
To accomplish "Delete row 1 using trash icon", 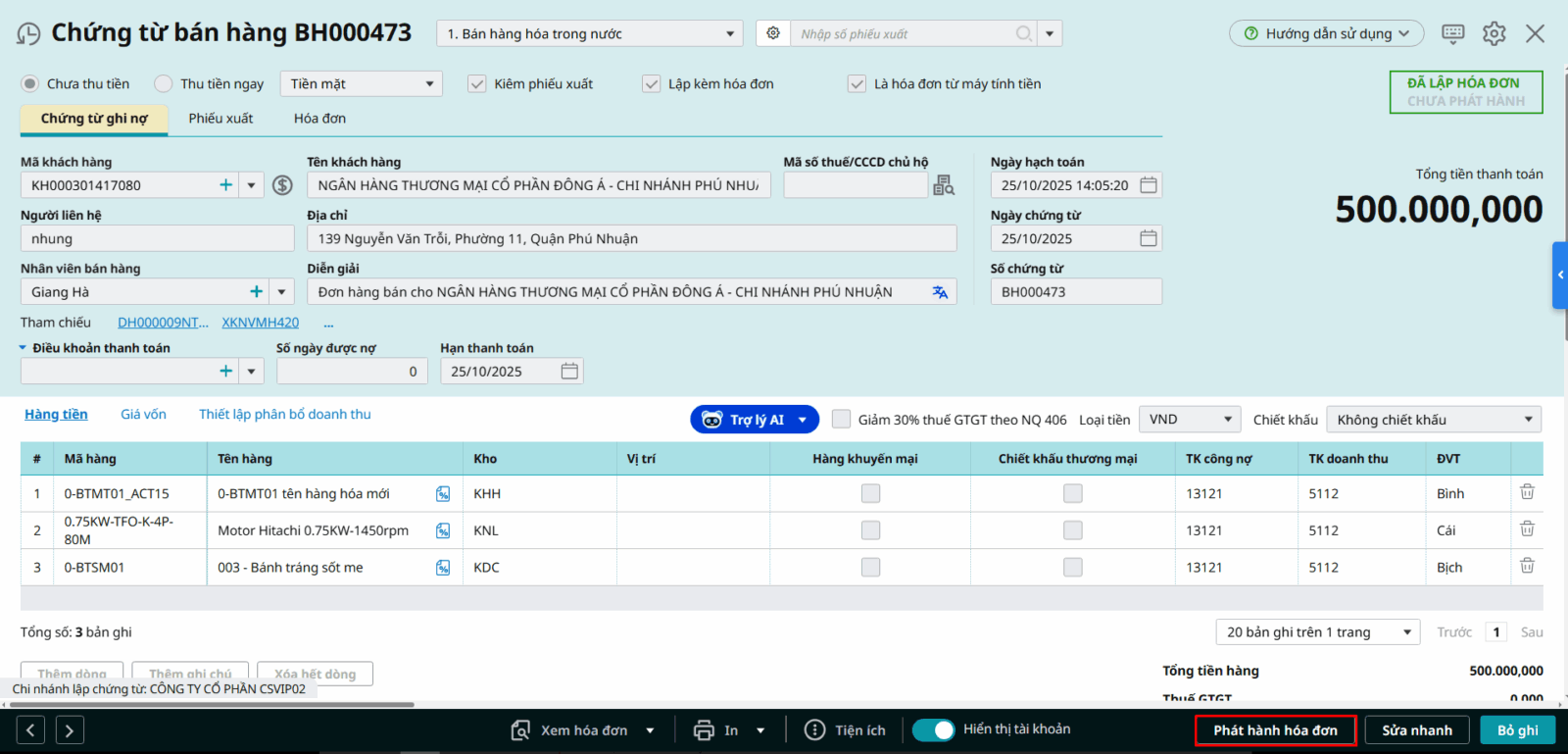I will pyautogui.click(x=1526, y=492).
